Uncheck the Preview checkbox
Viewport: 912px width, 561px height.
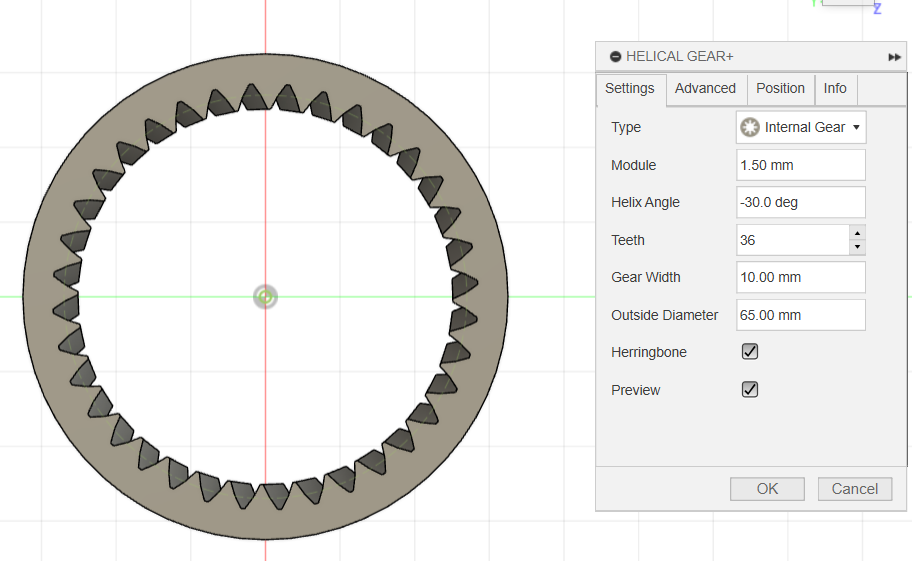coord(750,390)
